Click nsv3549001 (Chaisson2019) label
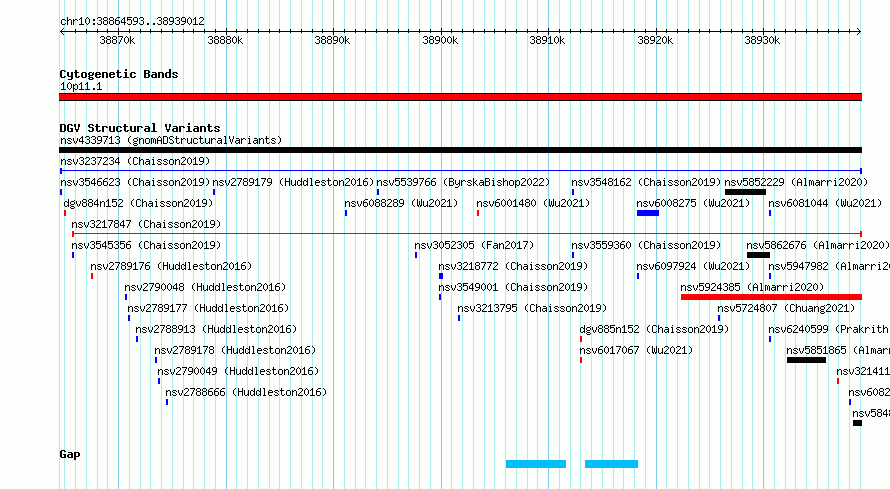Viewport: 890px width, 489px height. pos(513,287)
